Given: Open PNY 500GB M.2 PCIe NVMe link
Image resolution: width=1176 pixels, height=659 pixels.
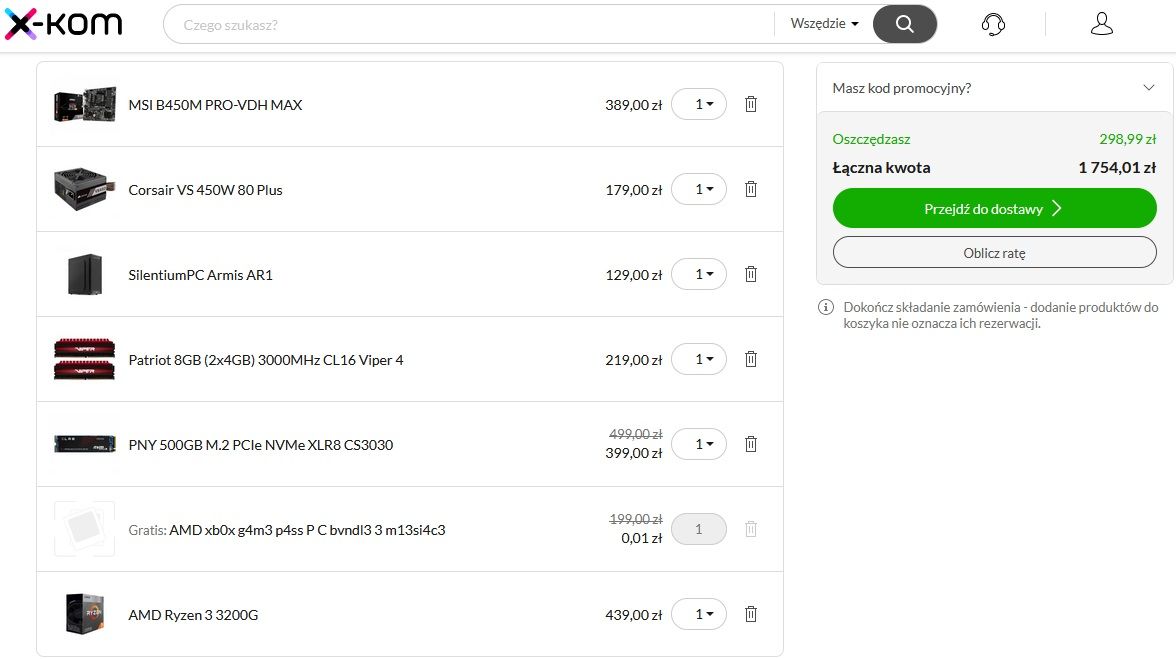Looking at the screenshot, I should (260, 445).
